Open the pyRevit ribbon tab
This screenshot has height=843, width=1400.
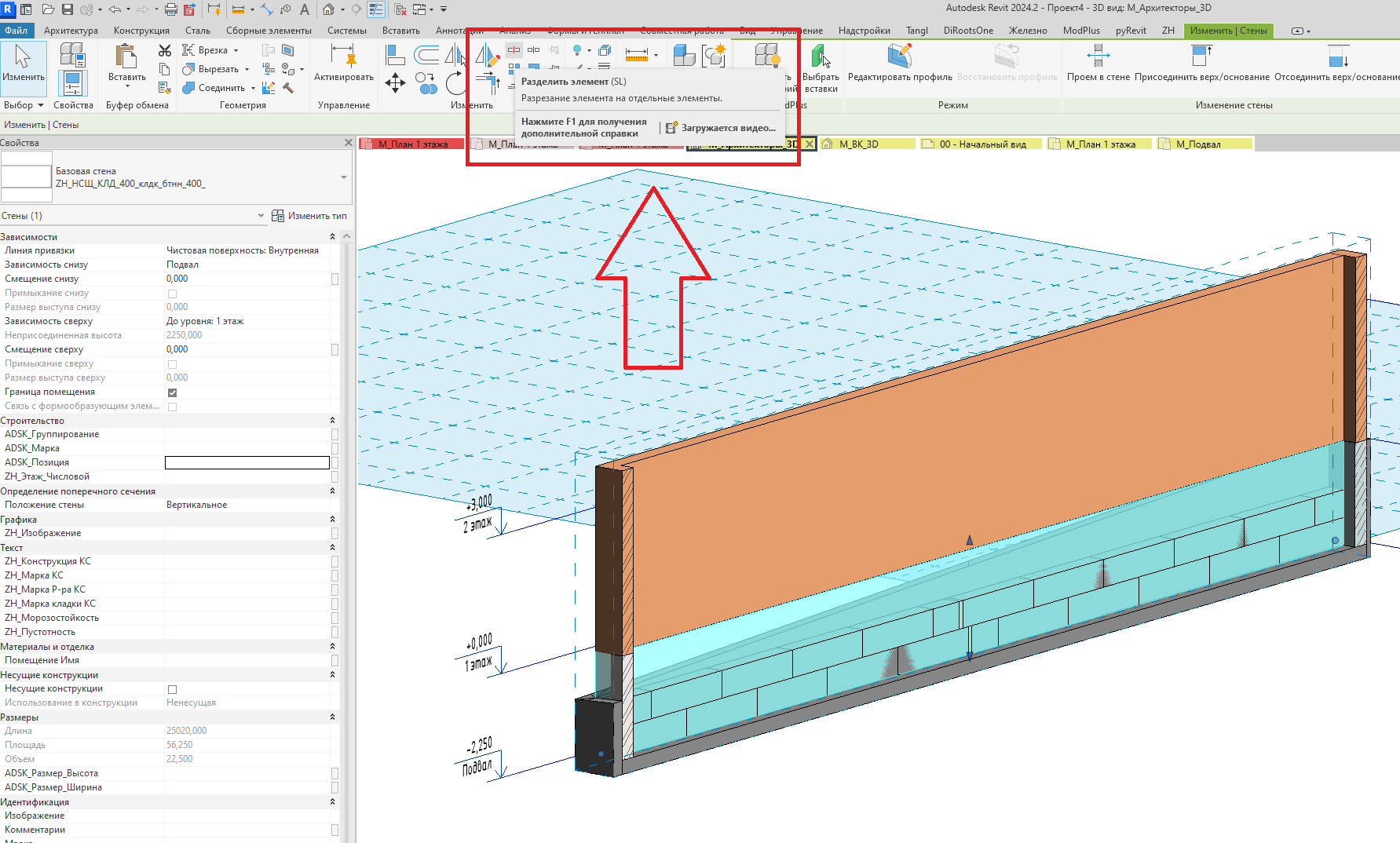[1131, 31]
